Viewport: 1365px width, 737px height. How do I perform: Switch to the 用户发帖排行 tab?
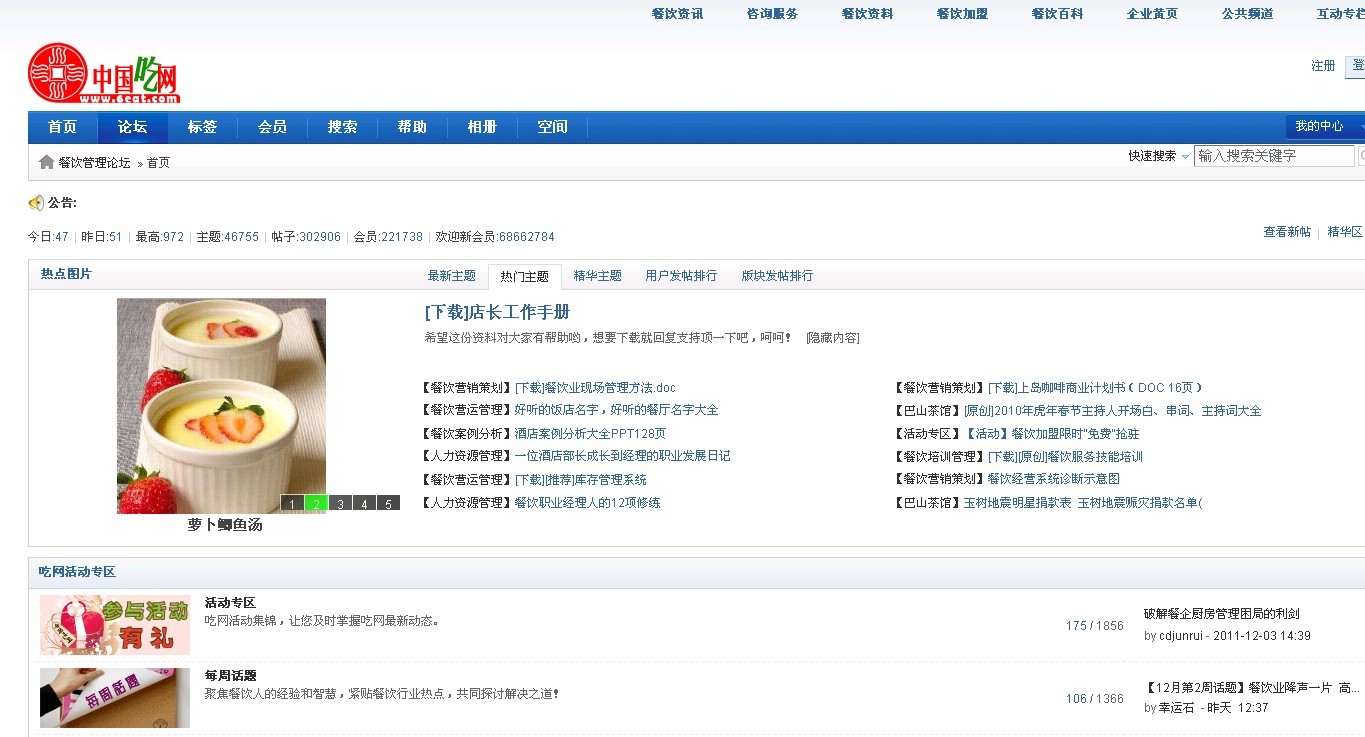681,276
